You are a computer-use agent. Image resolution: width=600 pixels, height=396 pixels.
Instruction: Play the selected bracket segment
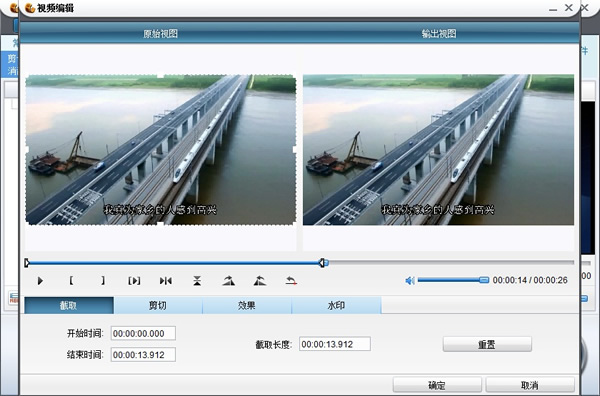134,281
